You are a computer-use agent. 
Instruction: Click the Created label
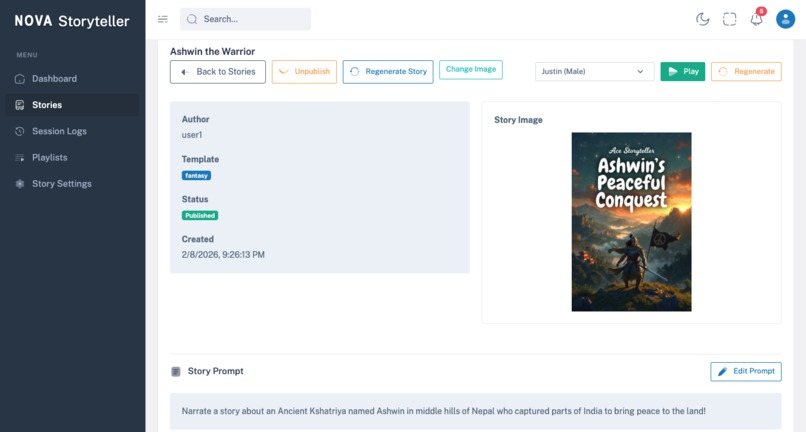[197, 239]
